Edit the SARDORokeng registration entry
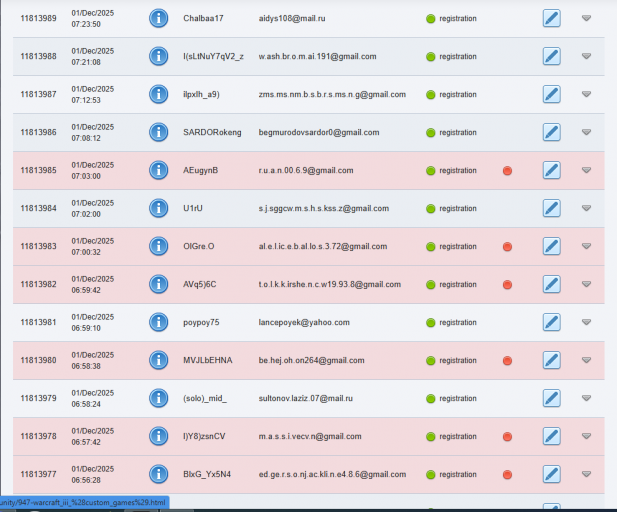The image size is (617, 512). pos(552,132)
